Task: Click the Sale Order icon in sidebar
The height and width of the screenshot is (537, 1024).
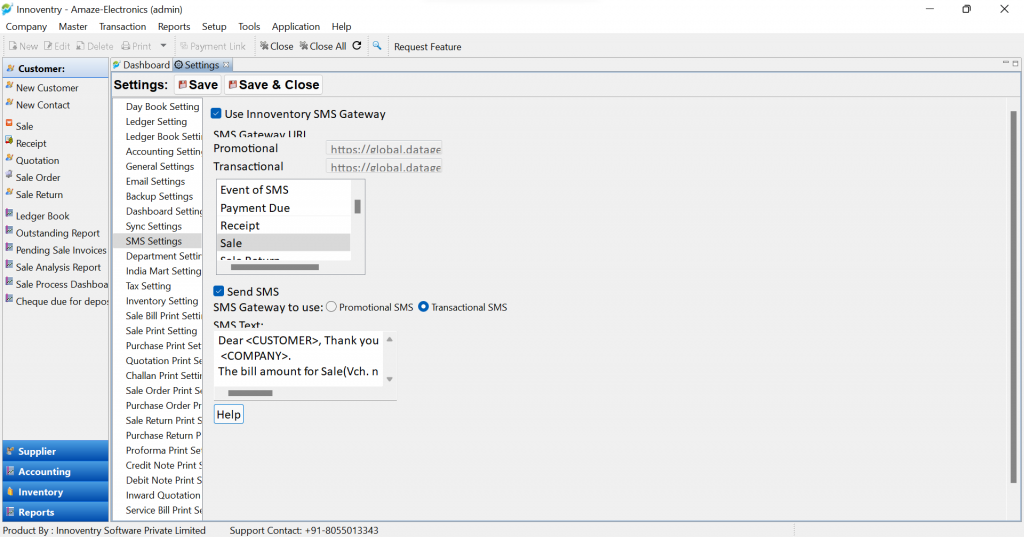Action: pyautogui.click(x=9, y=176)
